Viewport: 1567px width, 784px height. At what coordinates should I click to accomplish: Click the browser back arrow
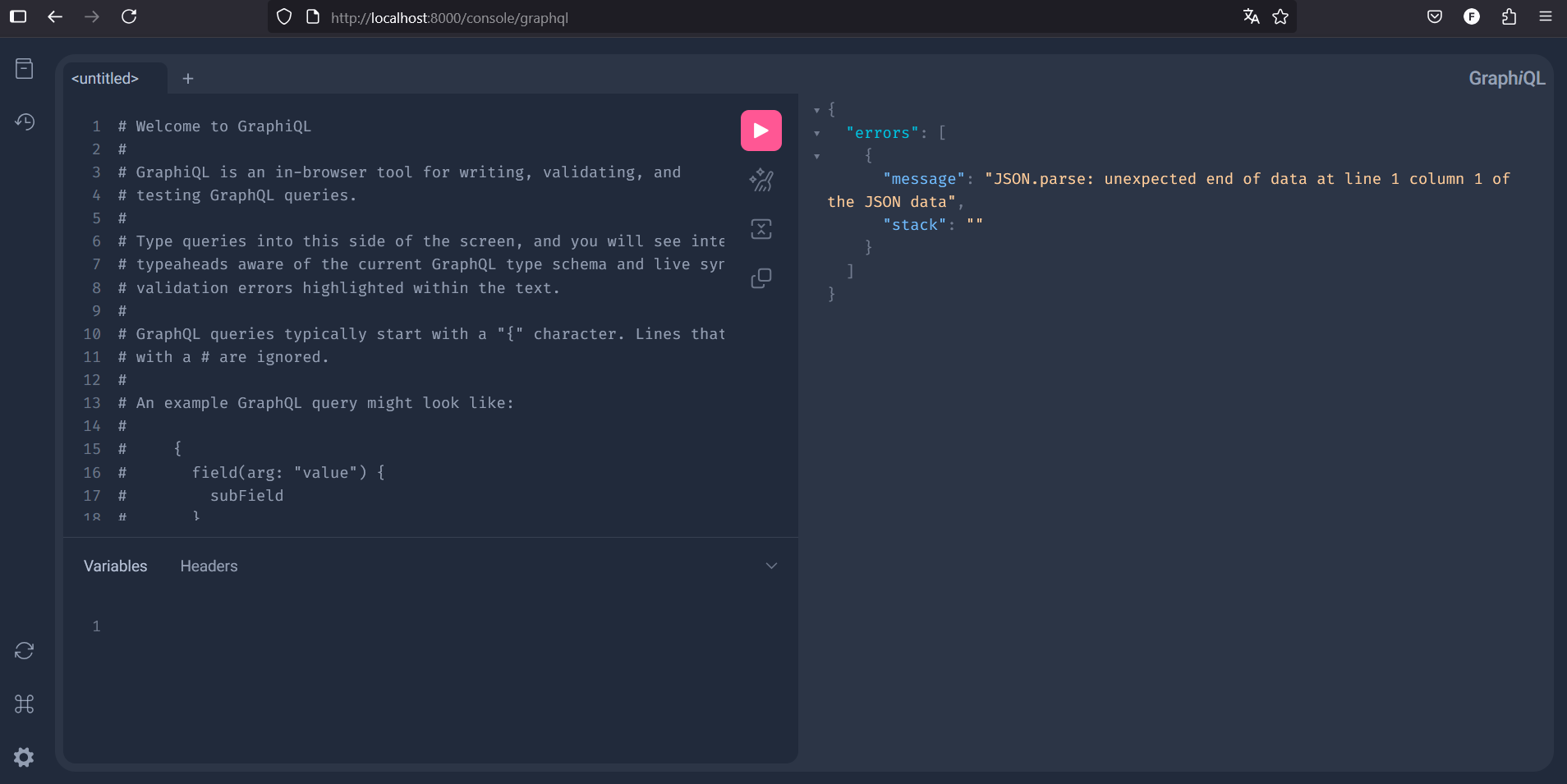(55, 16)
